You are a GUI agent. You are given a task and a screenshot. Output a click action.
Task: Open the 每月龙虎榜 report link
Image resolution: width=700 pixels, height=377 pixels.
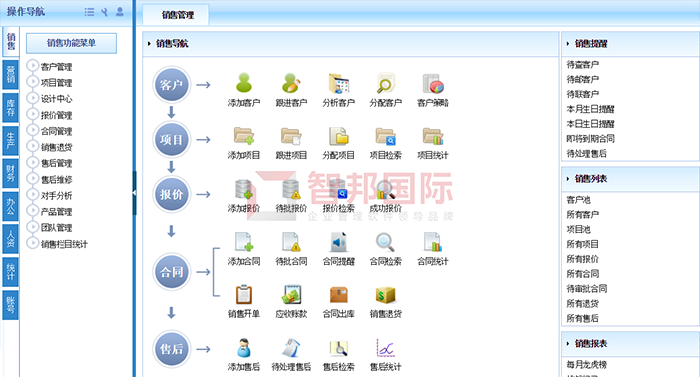(x=587, y=364)
